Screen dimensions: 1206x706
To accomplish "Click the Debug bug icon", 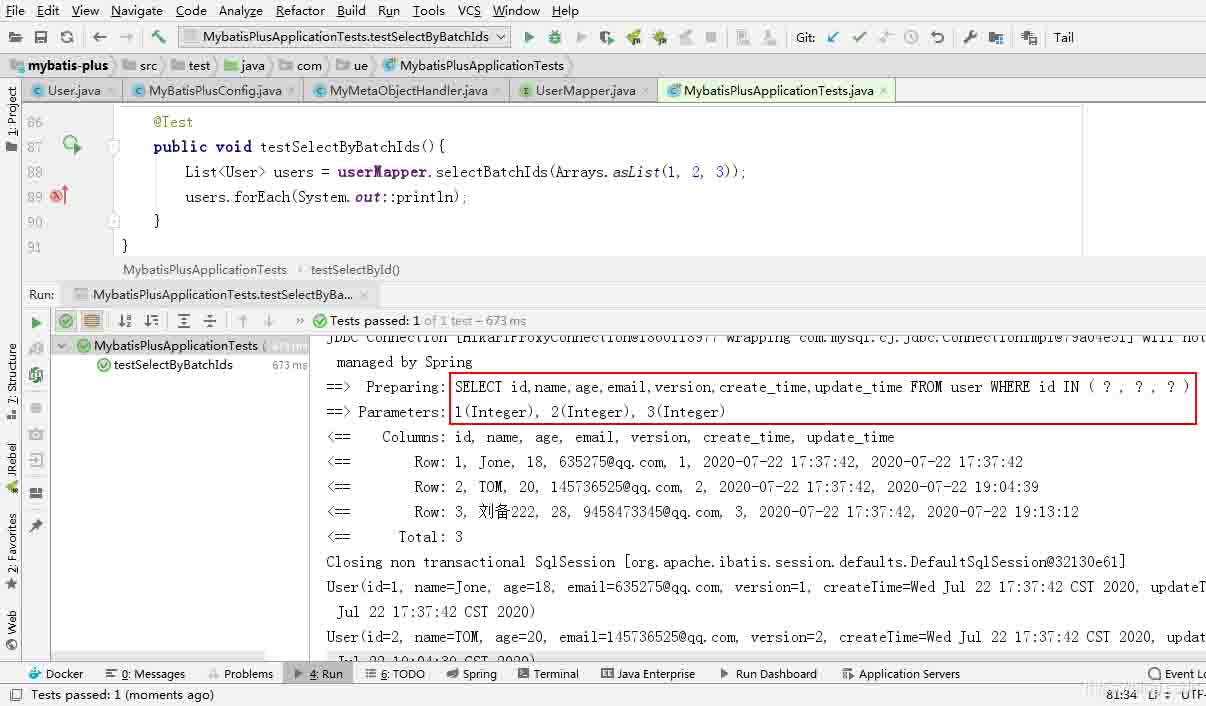I will pyautogui.click(x=555, y=37).
